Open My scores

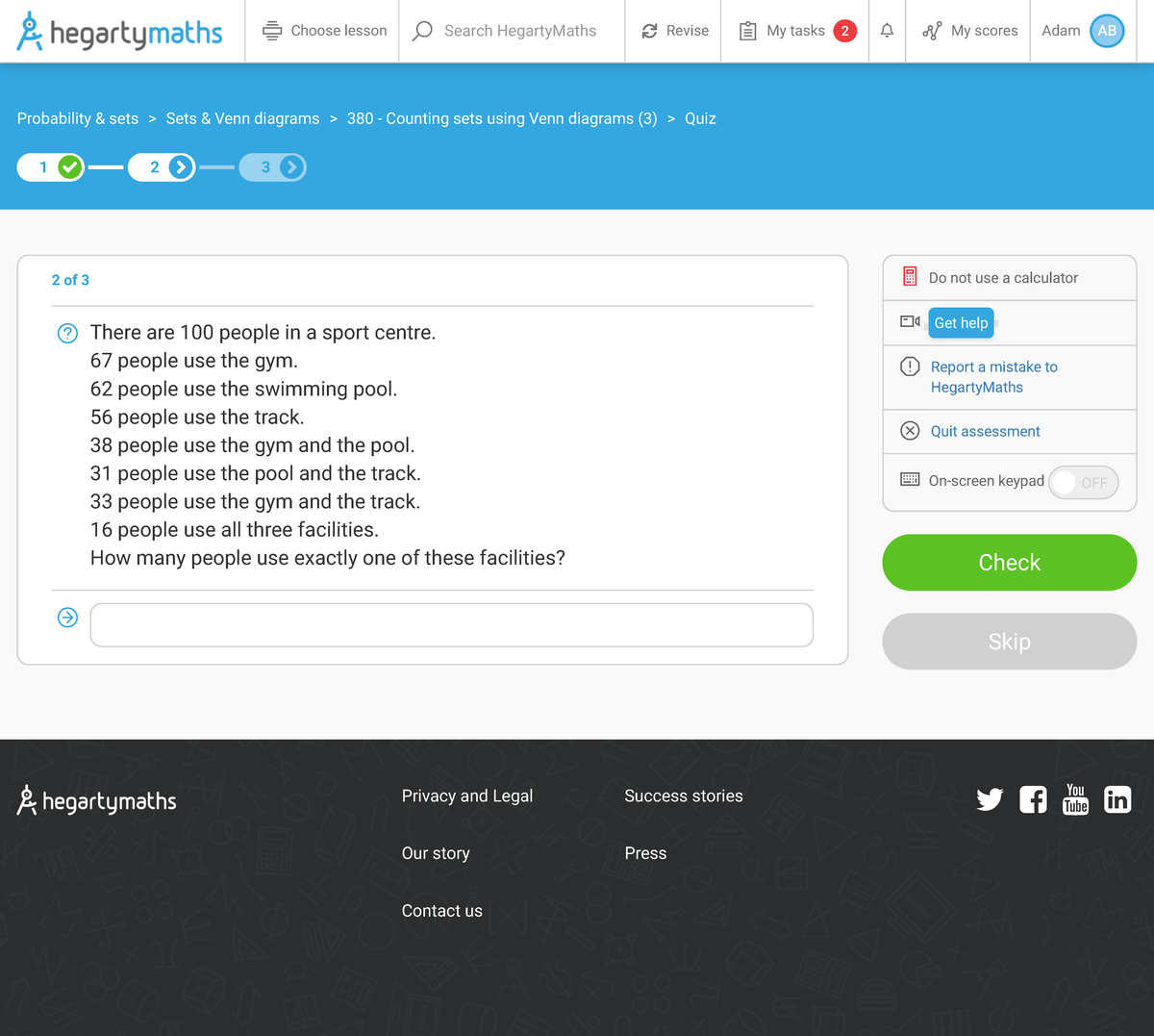(966, 30)
